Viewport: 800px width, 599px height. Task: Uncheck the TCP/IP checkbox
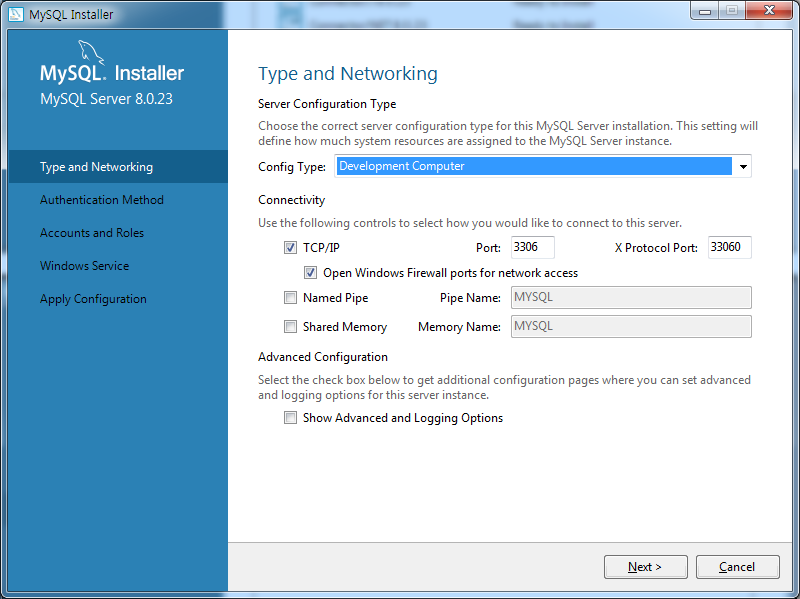coord(290,247)
